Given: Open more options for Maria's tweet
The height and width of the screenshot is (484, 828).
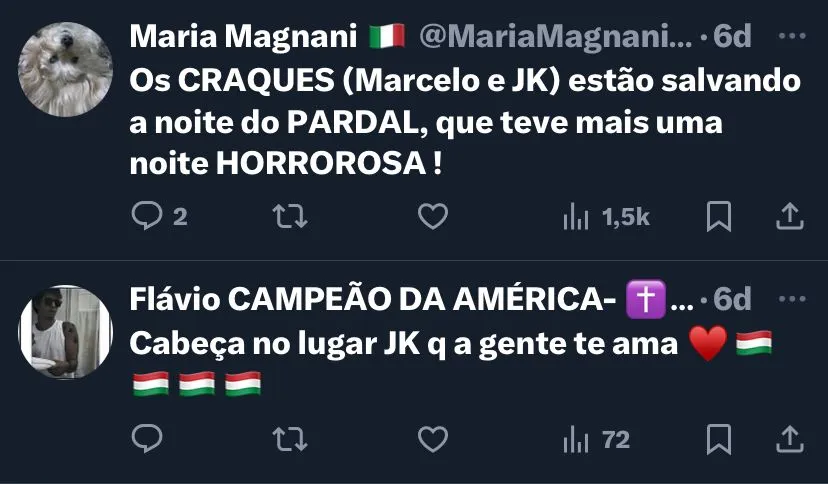Looking at the screenshot, I should coord(792,36).
